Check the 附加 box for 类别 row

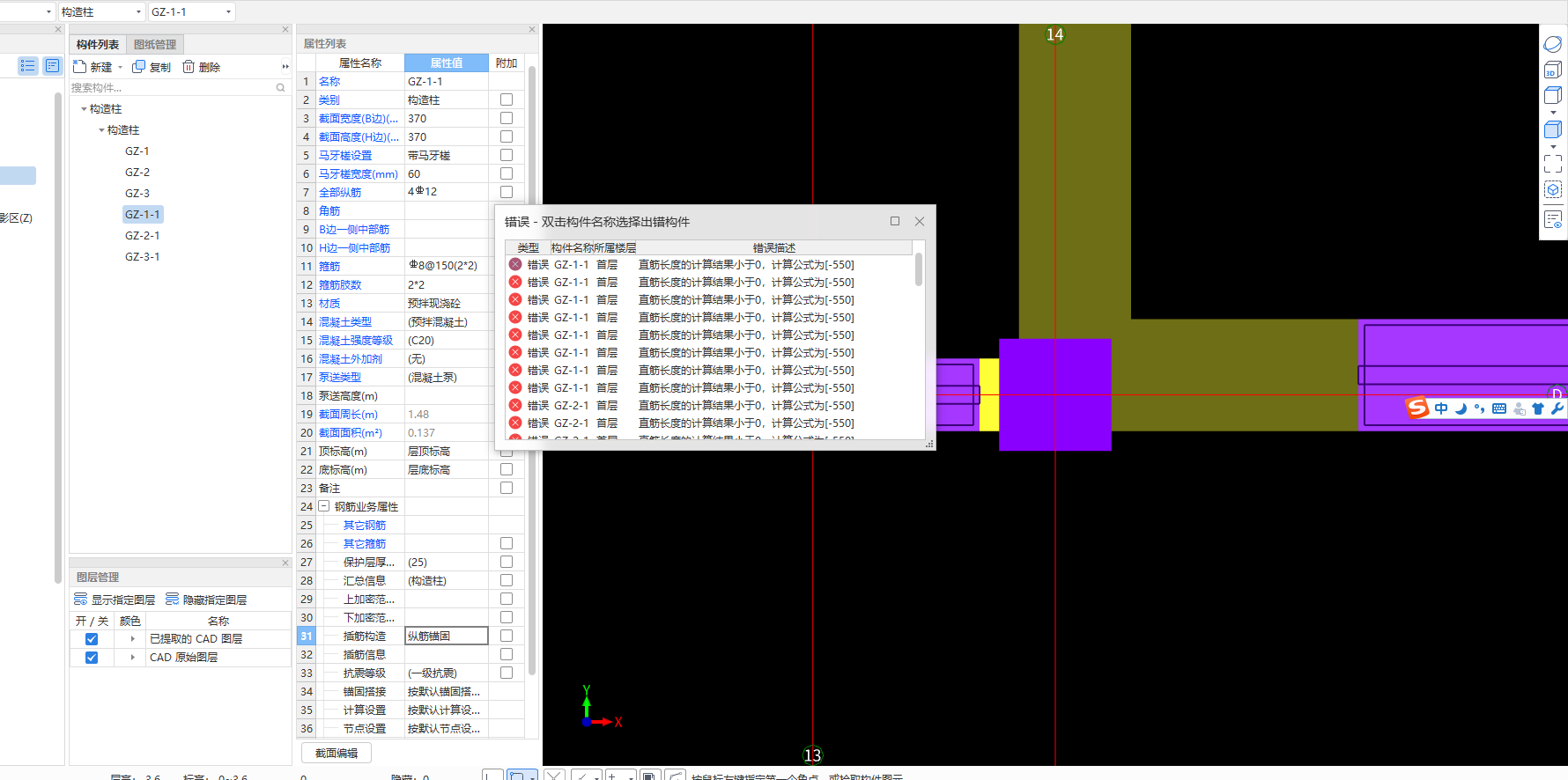507,99
